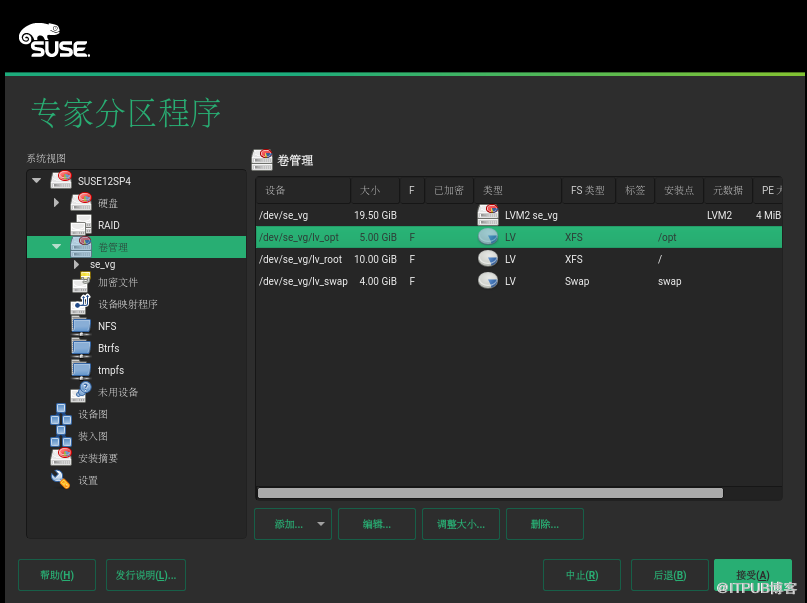Click the settings (设置) wrench icon
The width and height of the screenshot is (807, 603).
(x=61, y=480)
